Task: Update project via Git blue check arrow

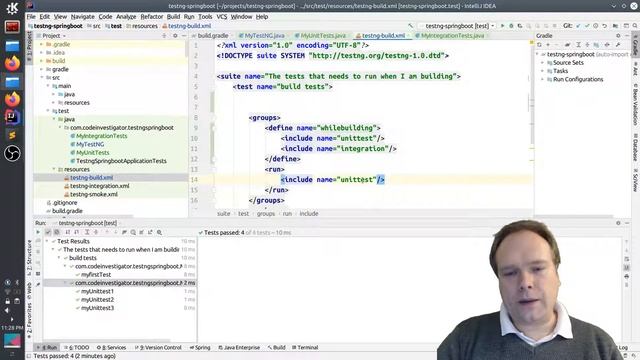Action: [578, 26]
